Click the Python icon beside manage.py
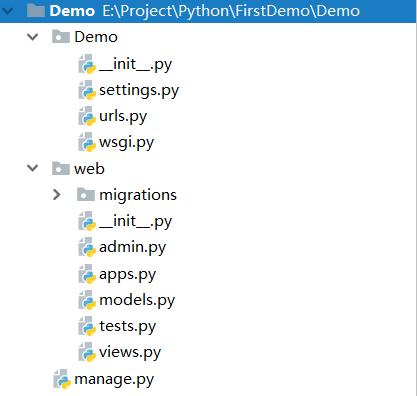Viewport: 417px width, 396px height. pyautogui.click(x=62, y=379)
